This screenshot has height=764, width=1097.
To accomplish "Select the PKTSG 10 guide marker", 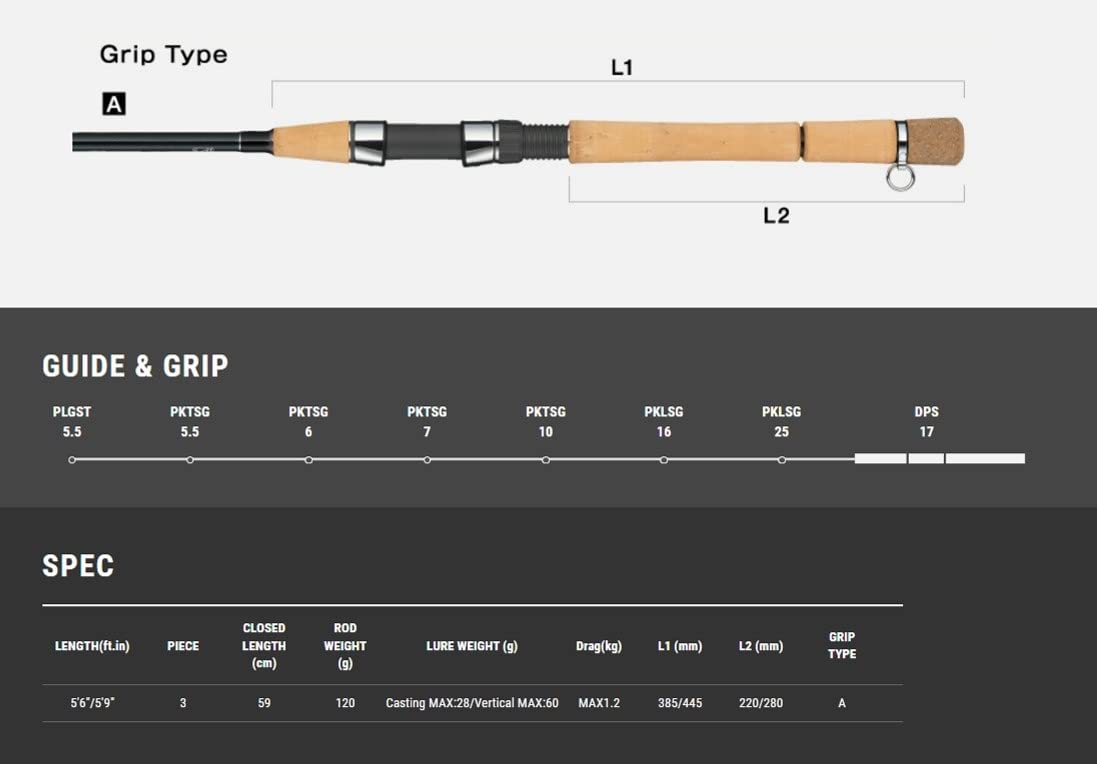I will click(545, 459).
